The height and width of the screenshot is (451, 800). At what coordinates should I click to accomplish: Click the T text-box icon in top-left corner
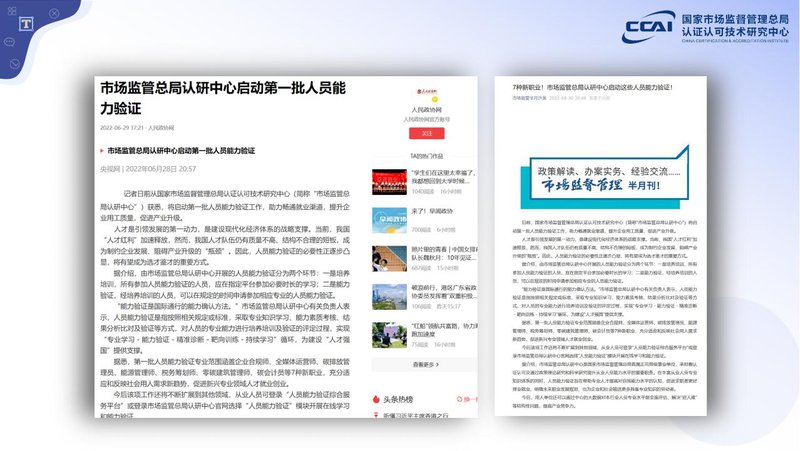click(x=26, y=24)
